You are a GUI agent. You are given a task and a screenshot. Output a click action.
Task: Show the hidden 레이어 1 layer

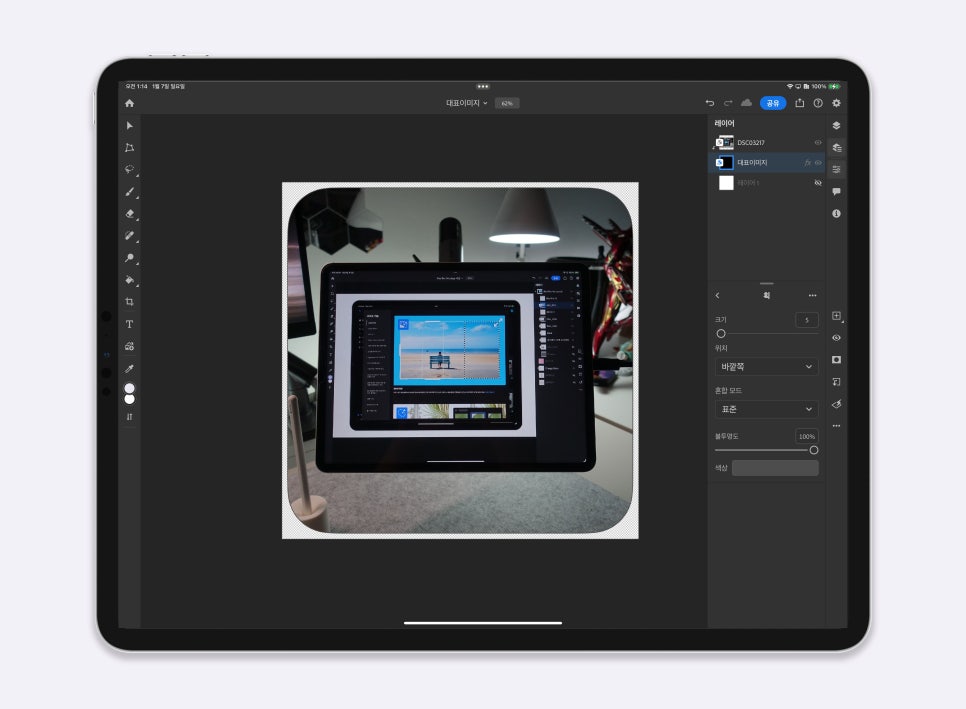(x=818, y=183)
